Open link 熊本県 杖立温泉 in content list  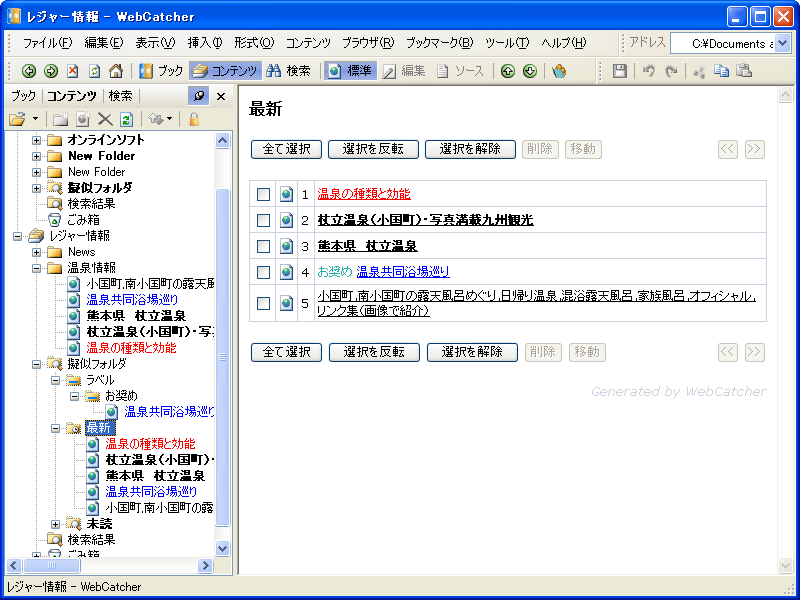[x=367, y=246]
